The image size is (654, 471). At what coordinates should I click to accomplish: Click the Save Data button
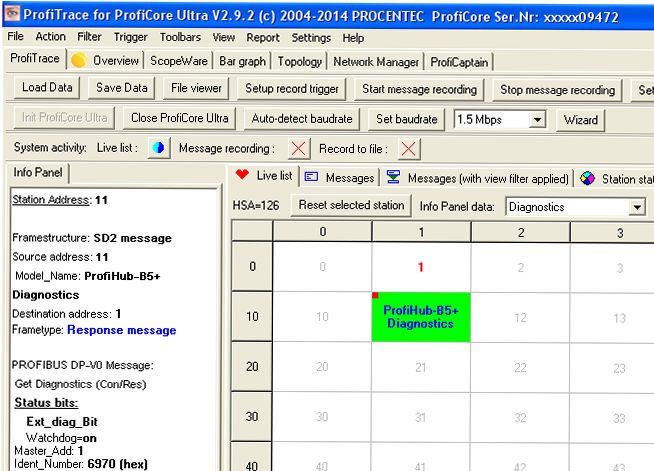(x=121, y=88)
